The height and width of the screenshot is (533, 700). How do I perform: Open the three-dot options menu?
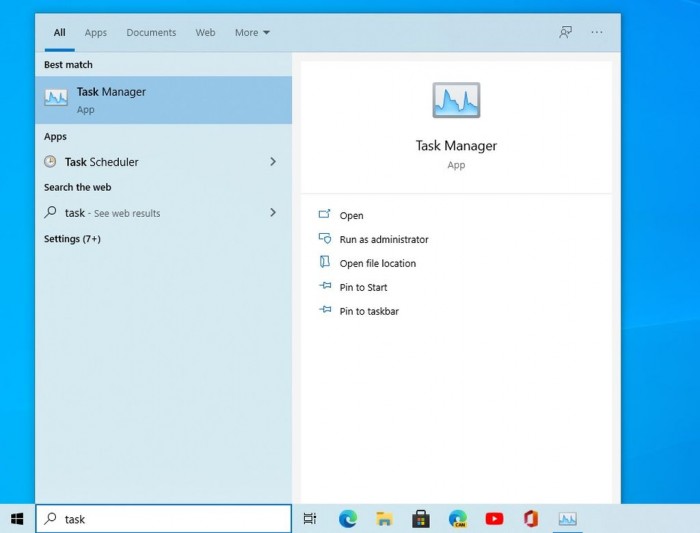point(597,32)
